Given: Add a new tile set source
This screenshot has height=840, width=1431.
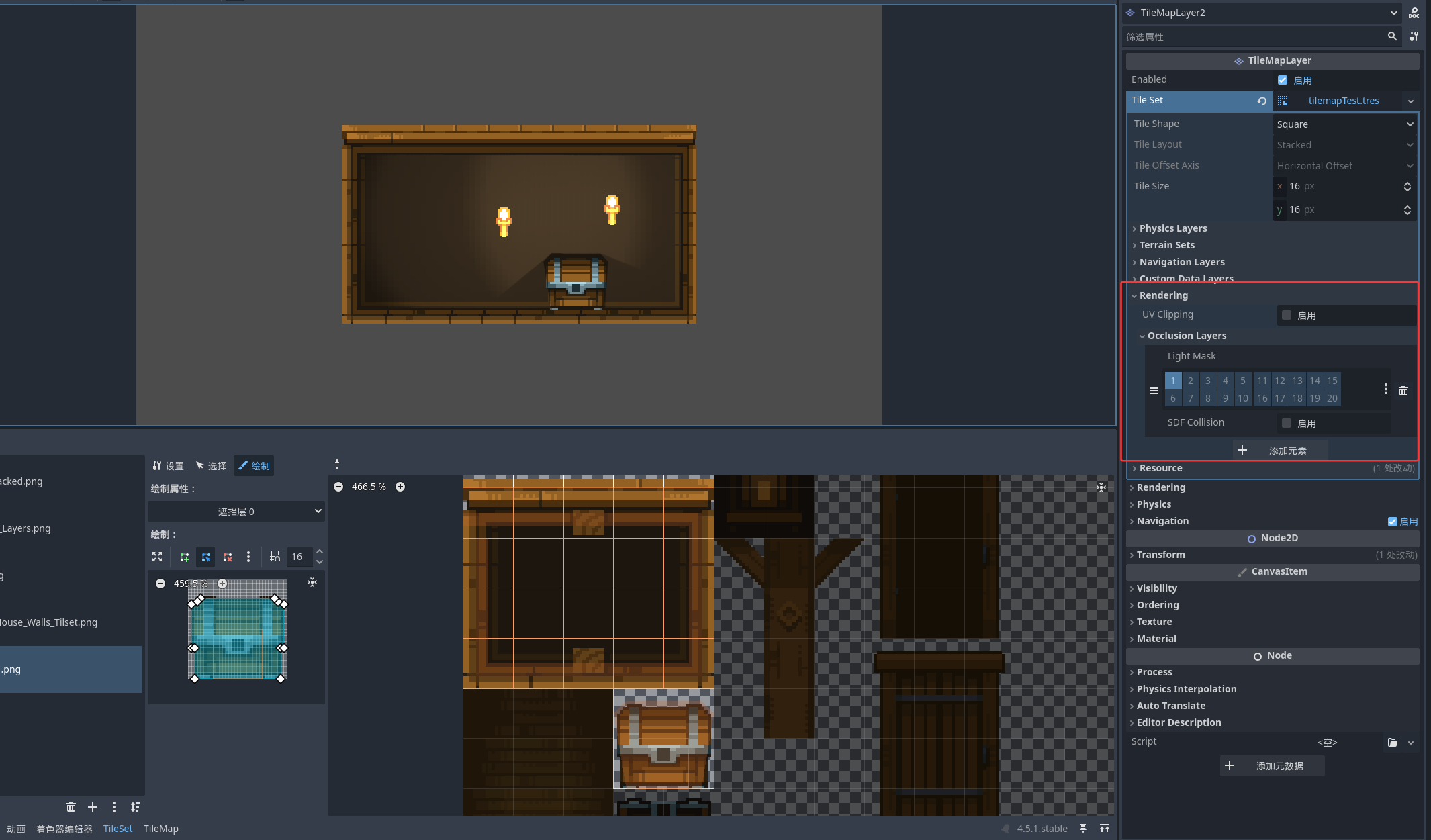Looking at the screenshot, I should pos(93,807).
